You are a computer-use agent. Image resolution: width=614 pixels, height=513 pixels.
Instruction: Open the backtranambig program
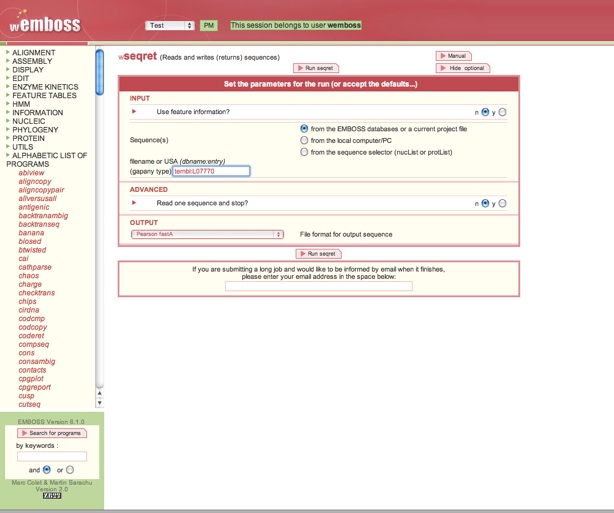coord(43,216)
